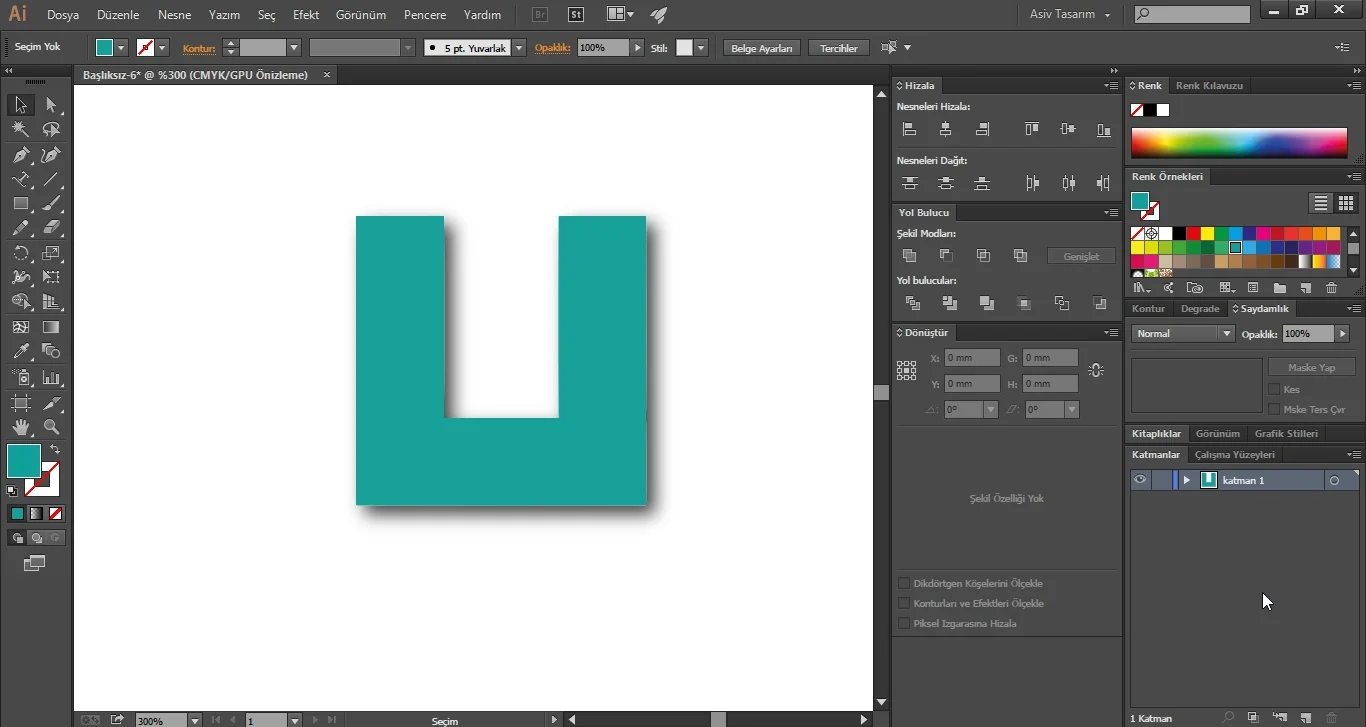The height and width of the screenshot is (727, 1366).
Task: Check the Kes checkbox
Action: click(x=1274, y=389)
